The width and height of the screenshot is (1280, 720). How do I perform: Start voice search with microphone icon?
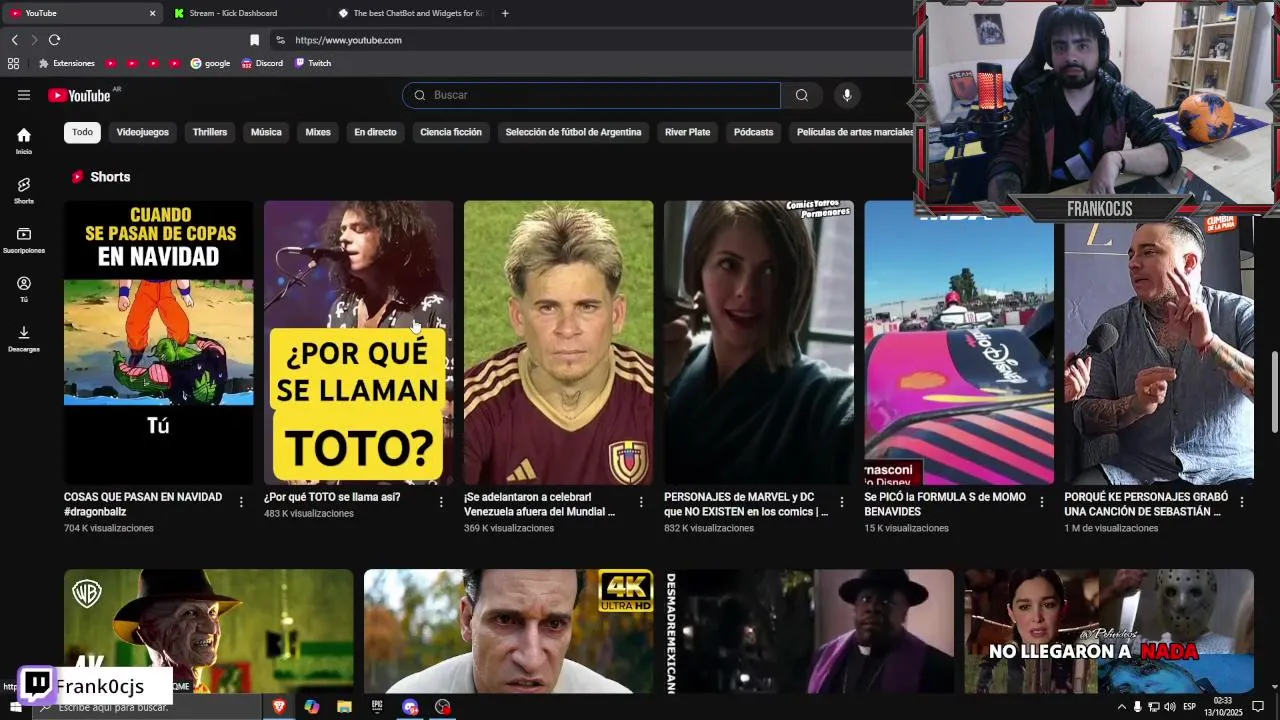coord(847,95)
